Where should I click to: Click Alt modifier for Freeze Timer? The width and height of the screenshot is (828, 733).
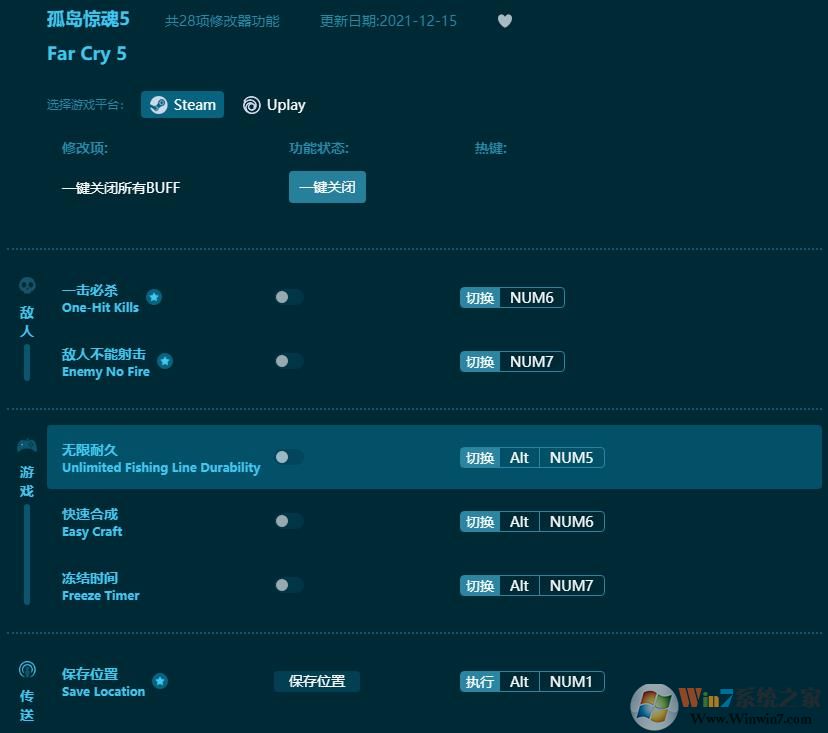(x=519, y=586)
